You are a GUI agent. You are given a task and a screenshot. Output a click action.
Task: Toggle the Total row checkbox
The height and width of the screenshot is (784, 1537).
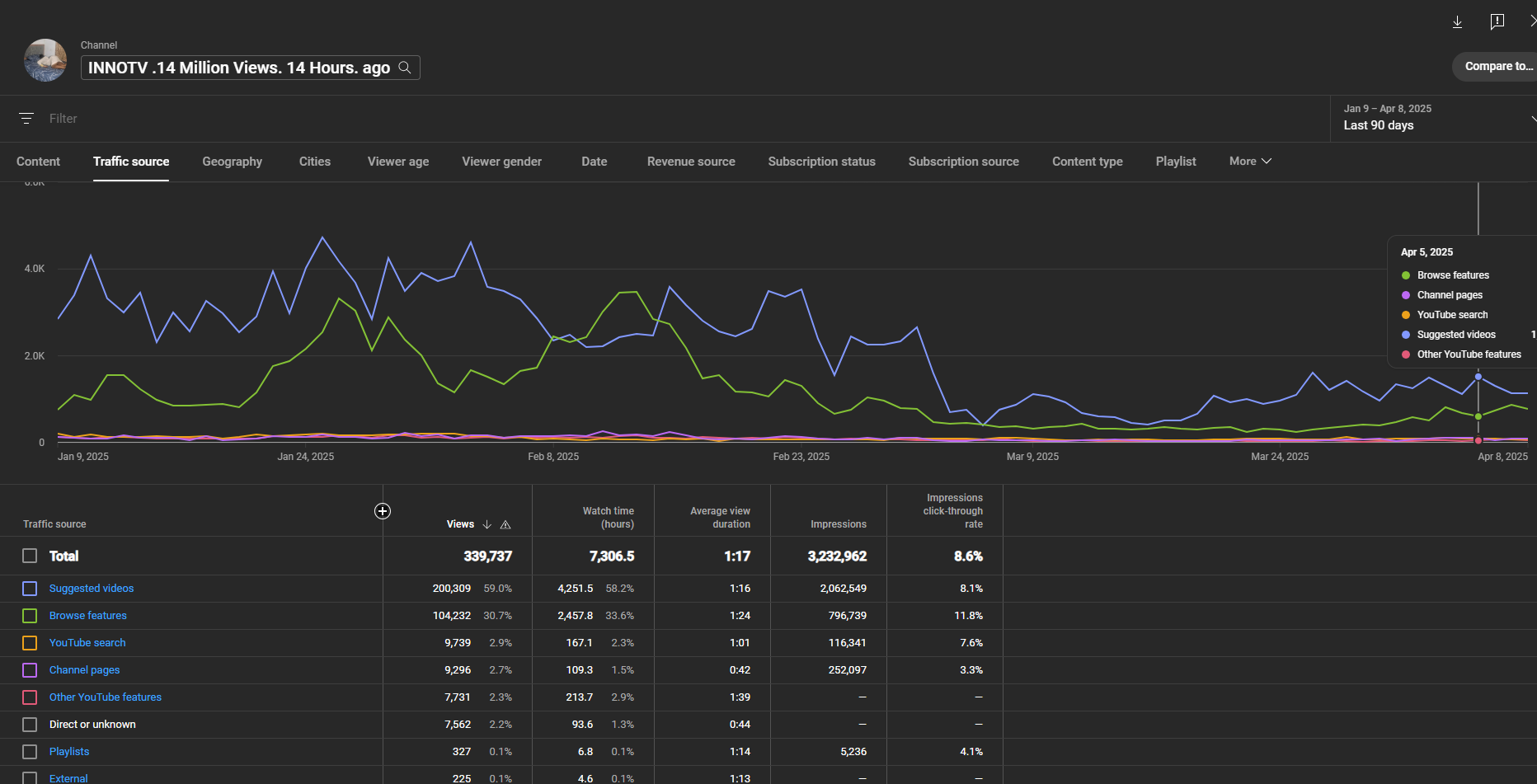30,556
